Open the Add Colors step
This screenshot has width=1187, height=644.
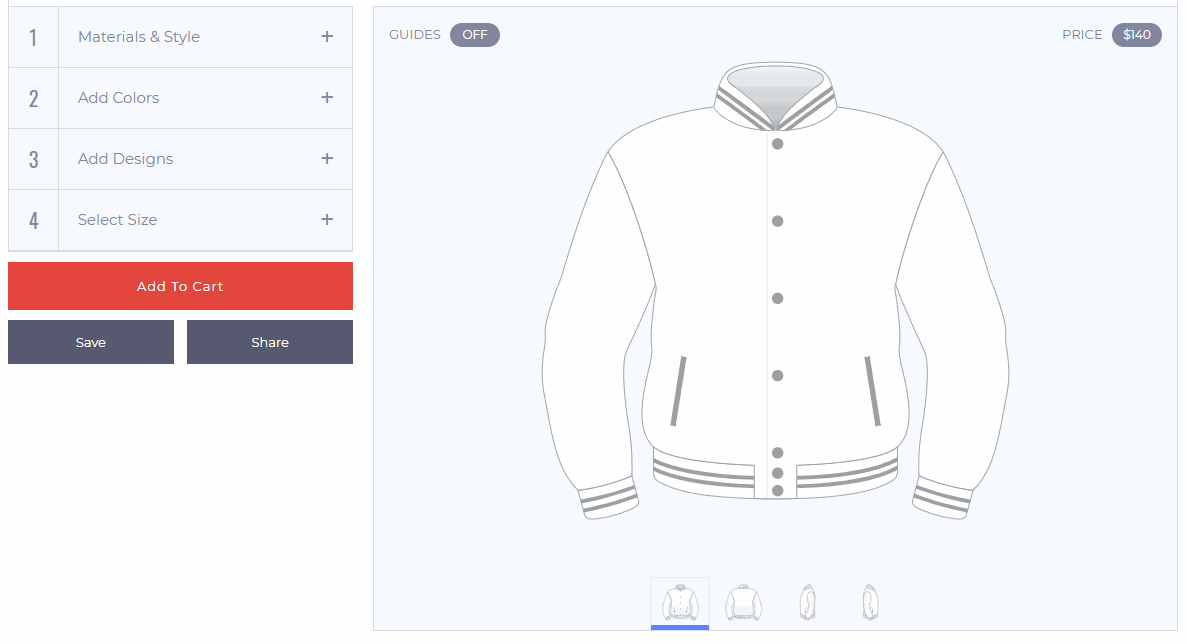[x=180, y=98]
